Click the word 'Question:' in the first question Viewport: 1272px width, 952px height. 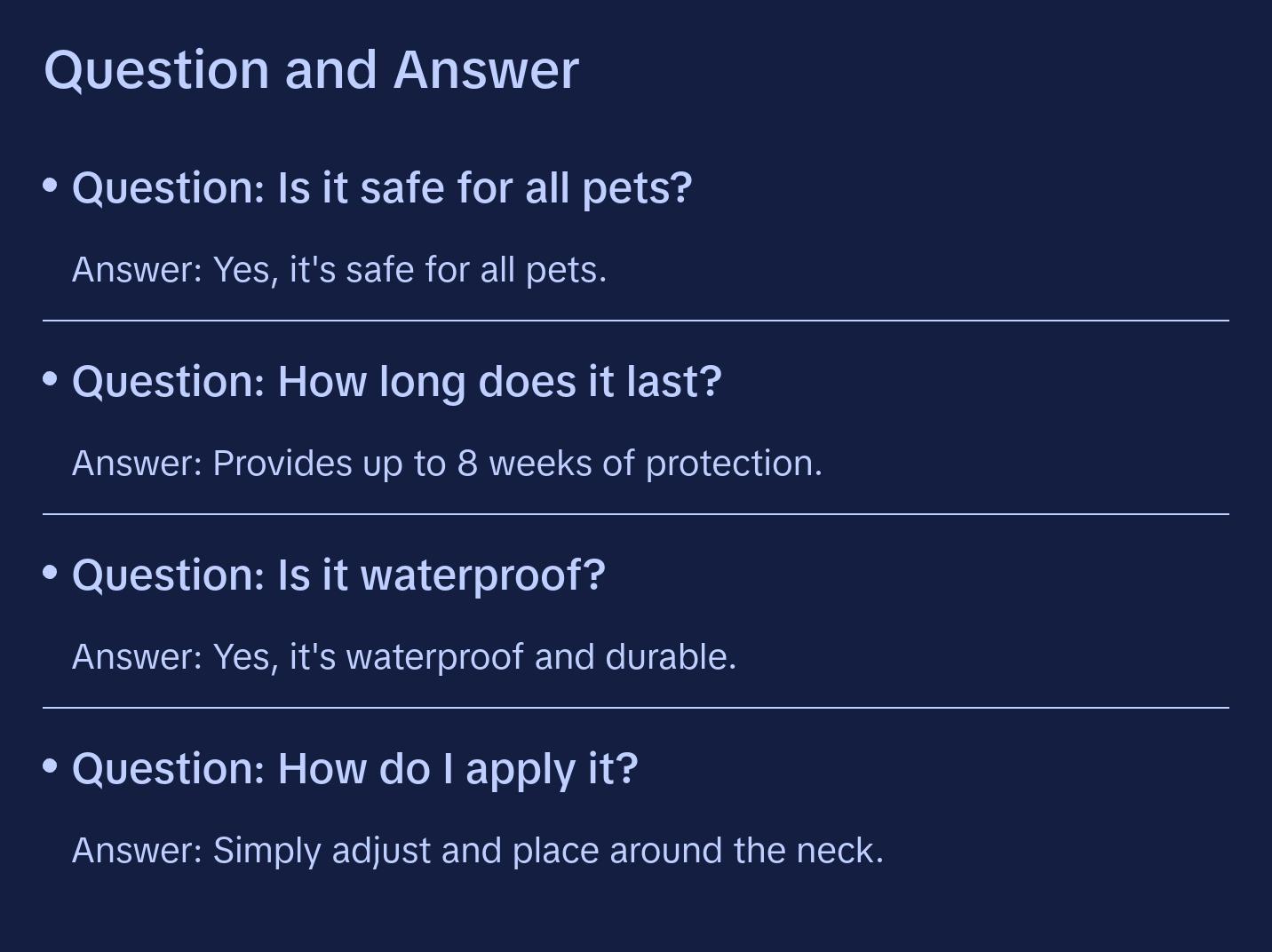pyautogui.click(x=169, y=187)
